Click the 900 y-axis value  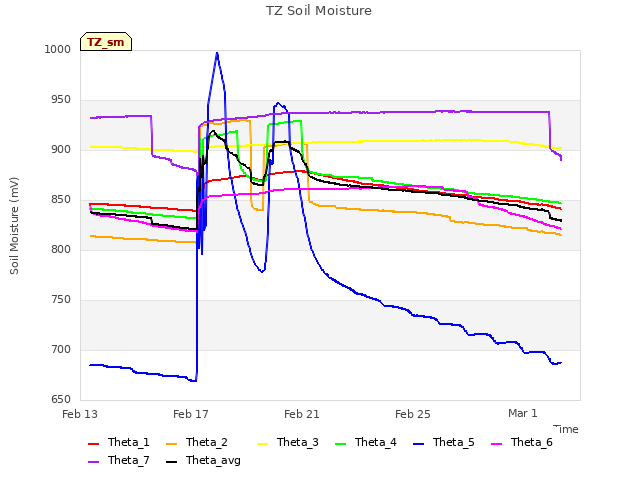61,150
